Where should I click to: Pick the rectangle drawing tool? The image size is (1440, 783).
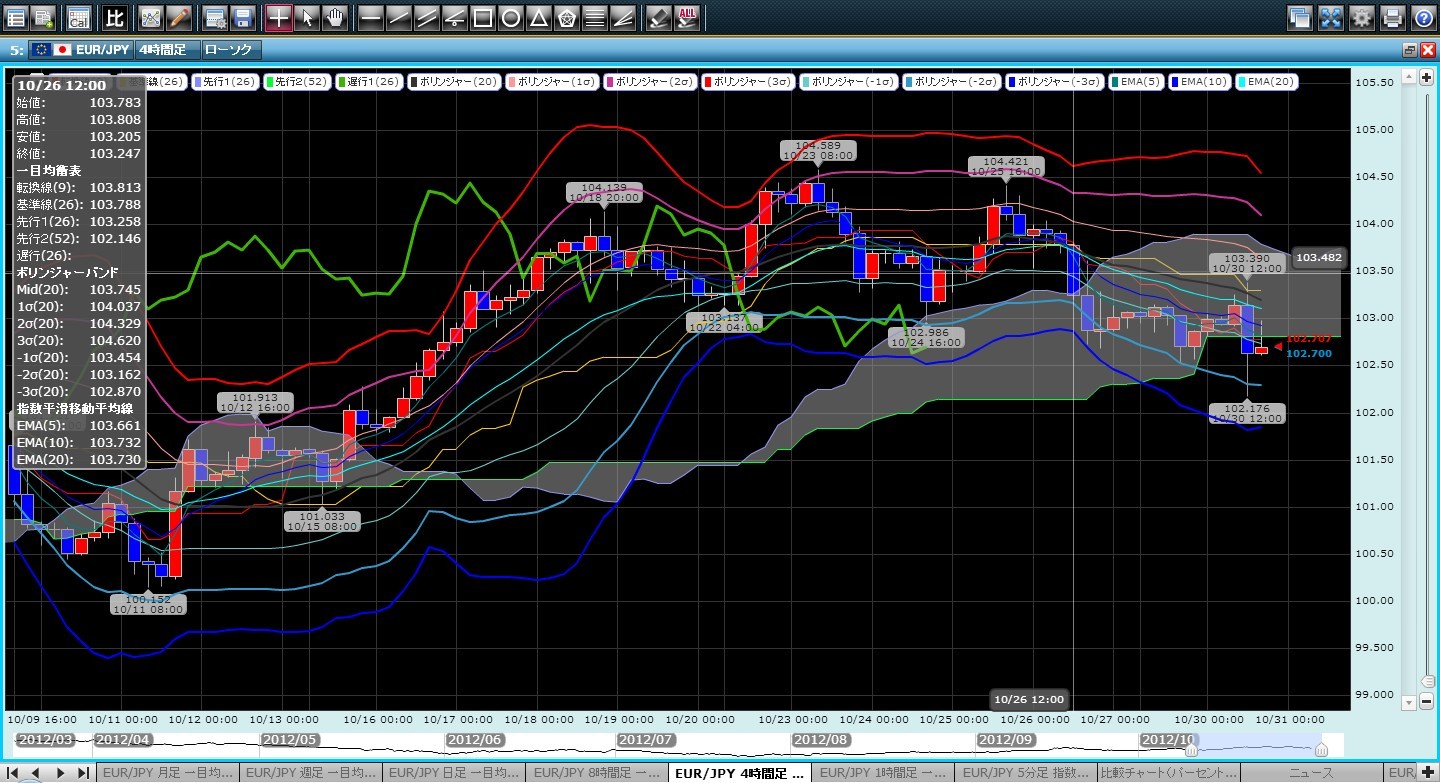[482, 17]
